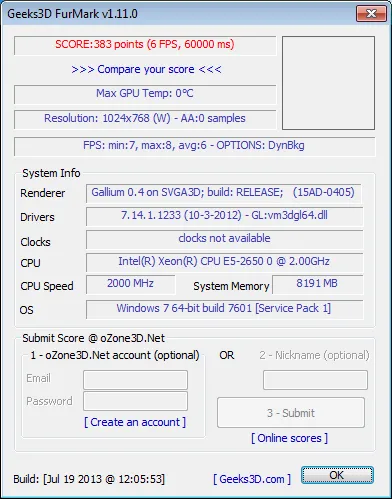Focus the Email input field

135,380
